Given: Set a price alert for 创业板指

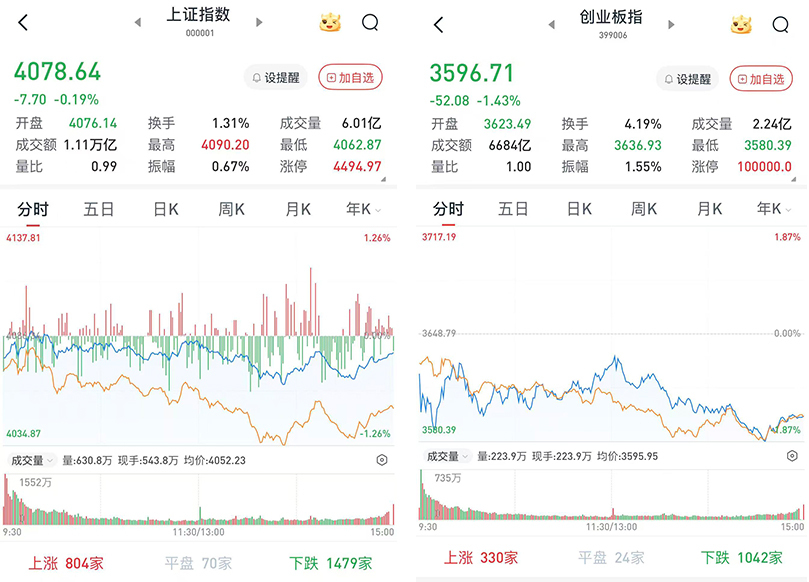Looking at the screenshot, I should tap(687, 79).
